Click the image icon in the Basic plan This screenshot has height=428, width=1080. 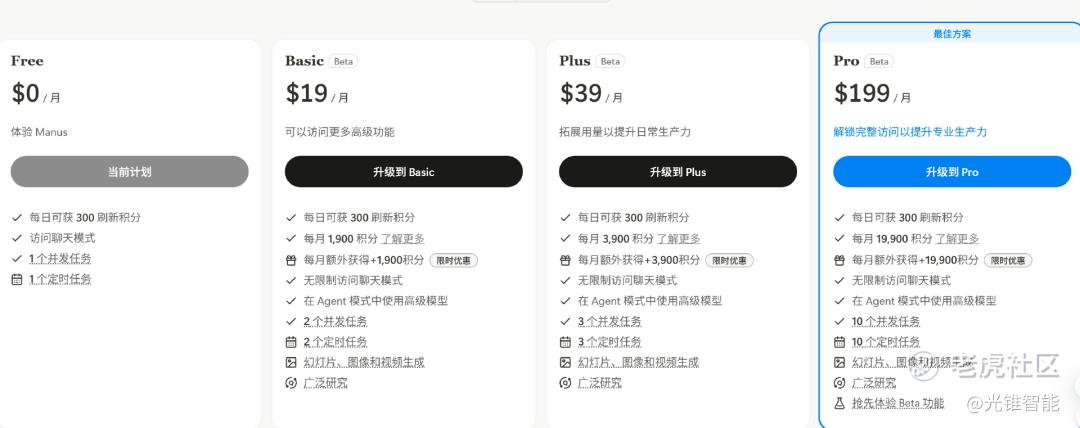tap(291, 362)
